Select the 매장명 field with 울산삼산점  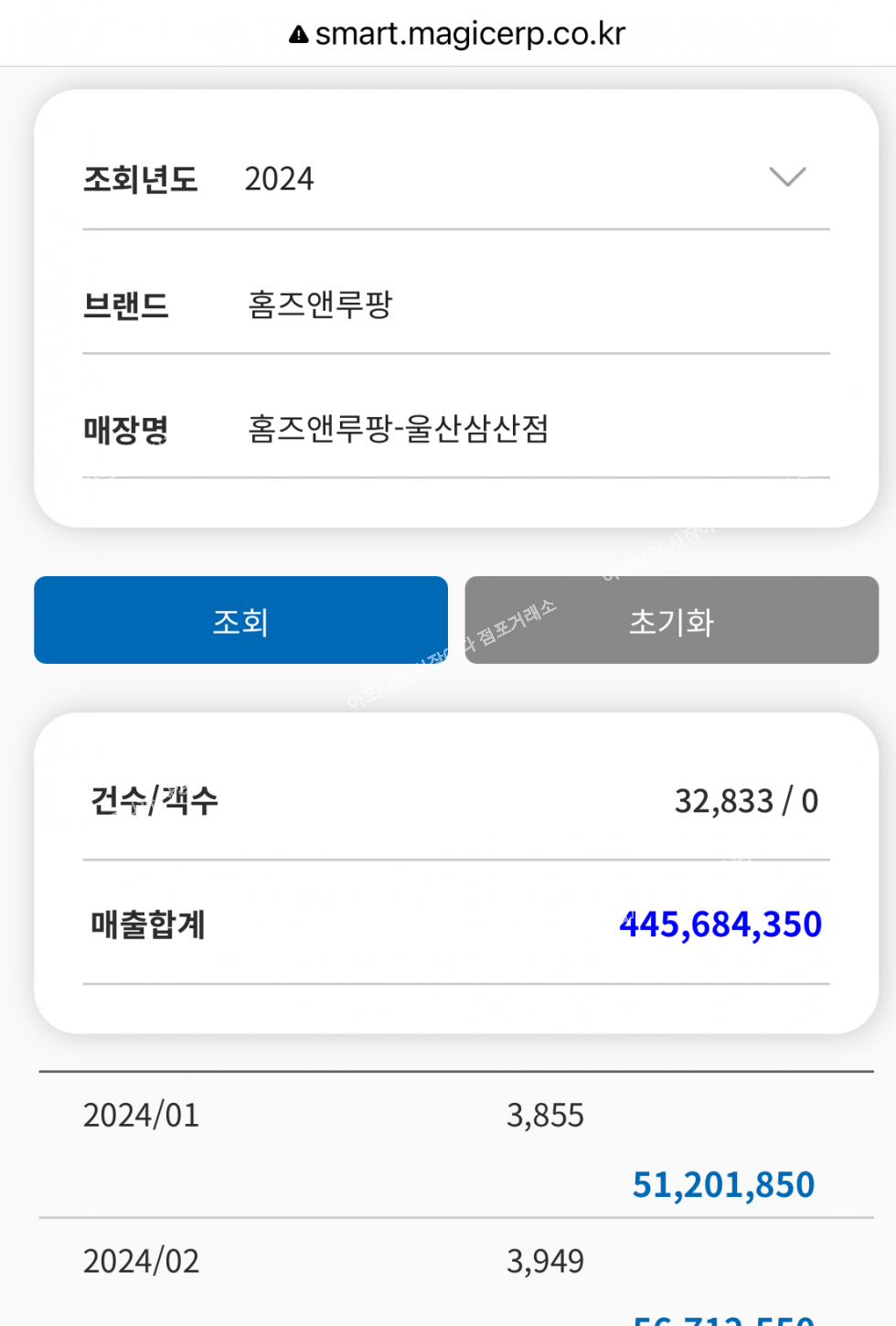point(456,428)
